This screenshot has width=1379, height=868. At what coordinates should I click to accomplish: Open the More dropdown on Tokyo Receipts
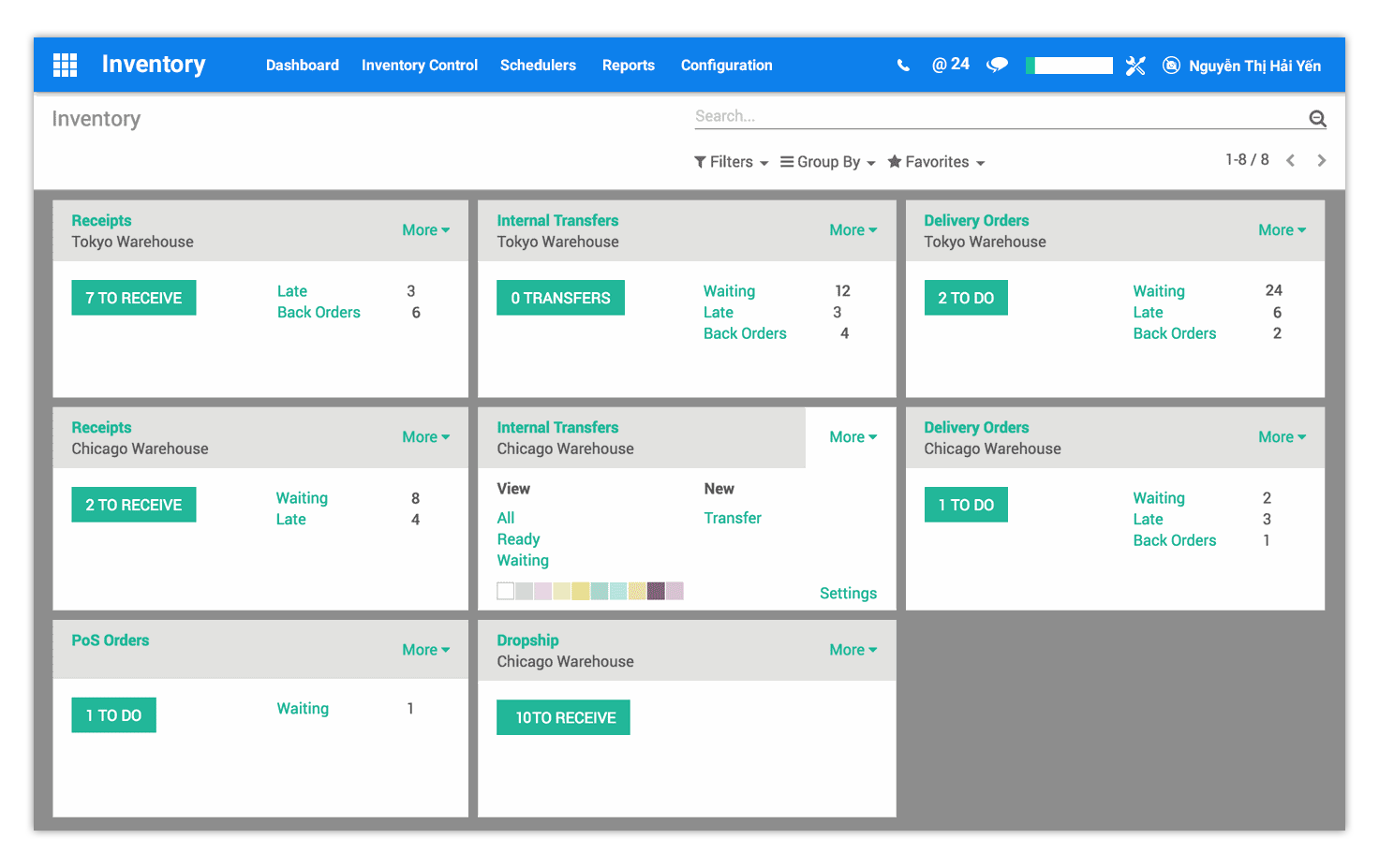click(425, 229)
